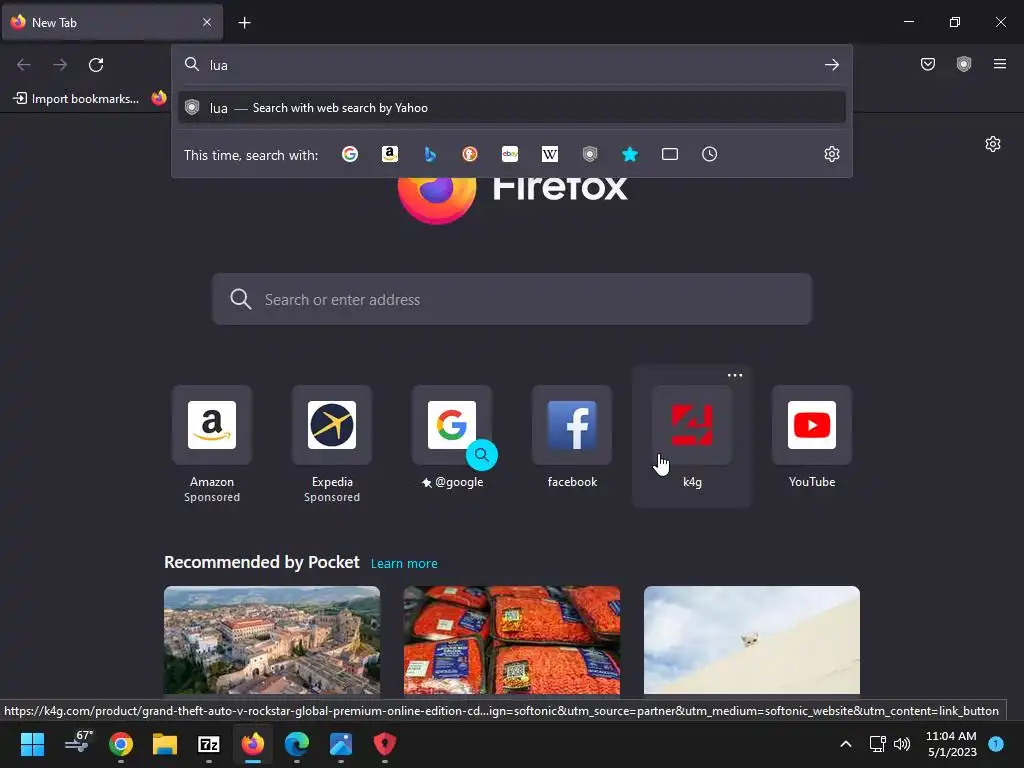
Task: Open the Photos app from the taskbar
Action: coord(341,744)
